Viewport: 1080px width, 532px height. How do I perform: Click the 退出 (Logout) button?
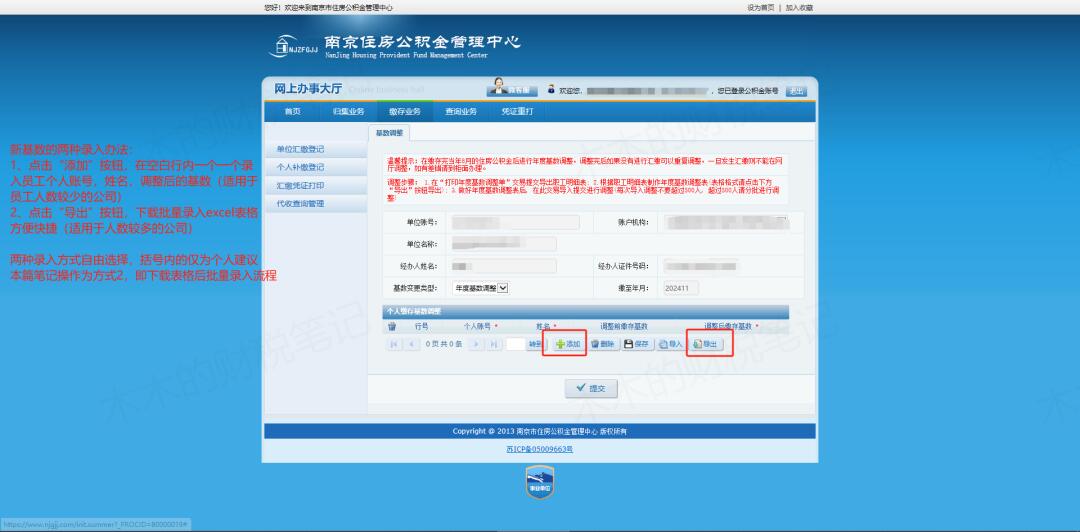click(x=796, y=91)
